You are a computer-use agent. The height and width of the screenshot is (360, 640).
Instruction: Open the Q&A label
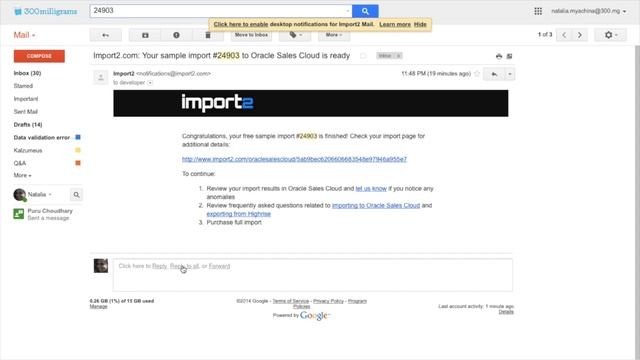[20, 163]
